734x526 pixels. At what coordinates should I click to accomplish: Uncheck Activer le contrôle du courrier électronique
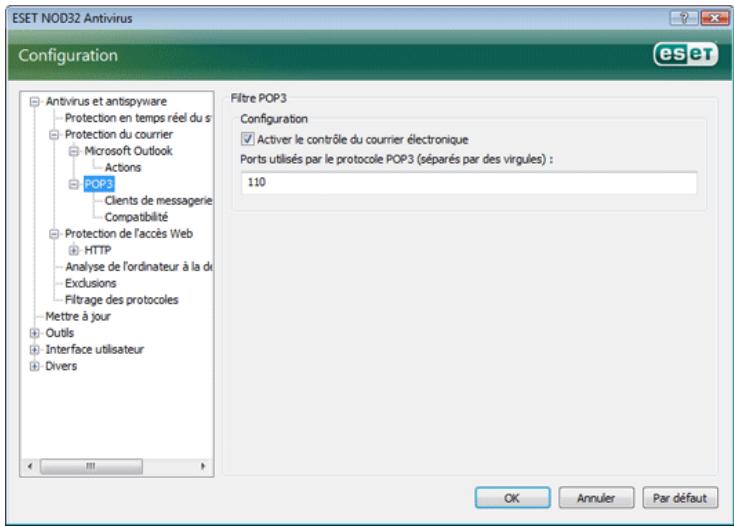pyautogui.click(x=247, y=139)
